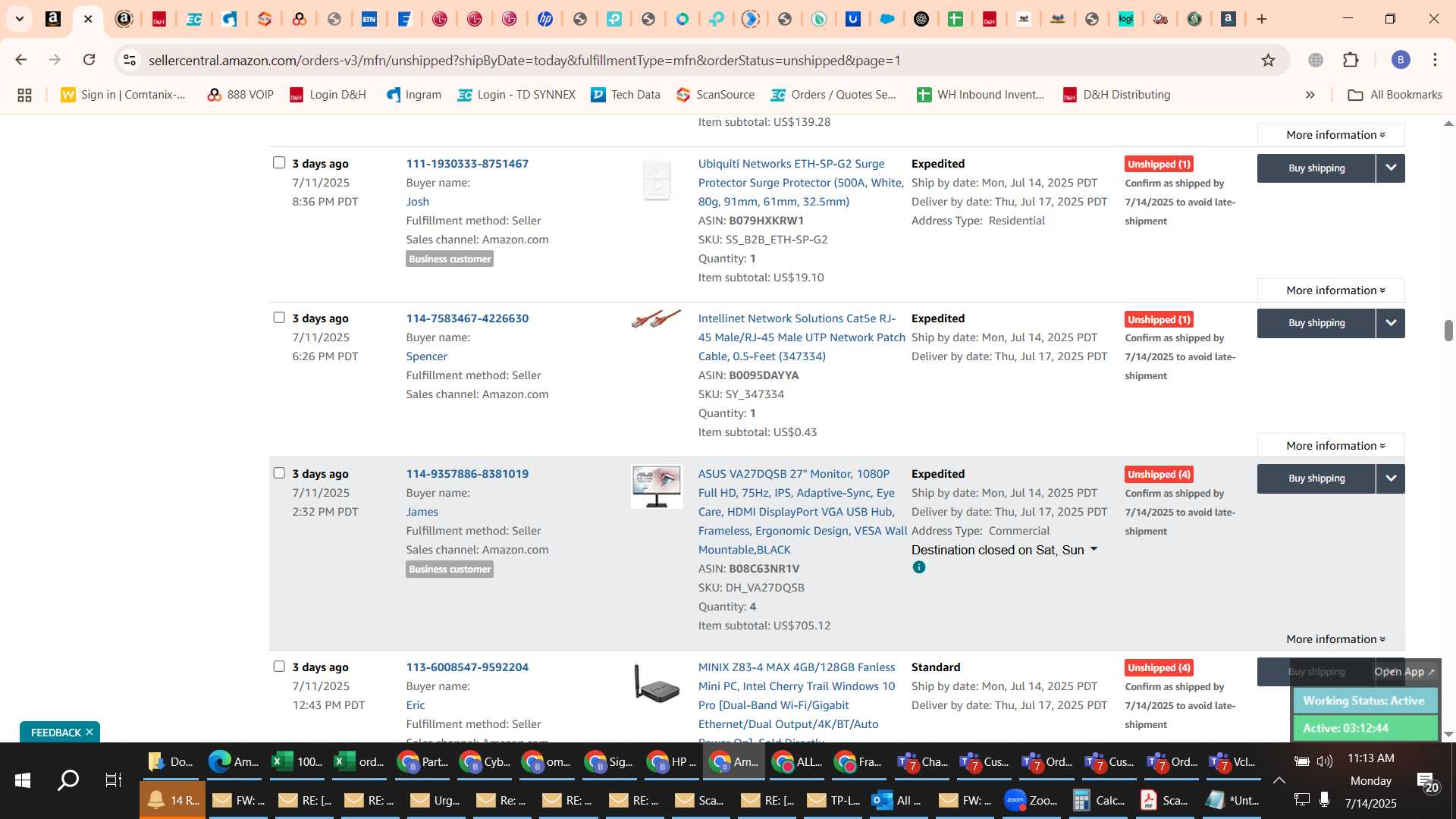1456x819 pixels.
Task: Show hidden system tray icons chevron
Action: [x=1279, y=780]
